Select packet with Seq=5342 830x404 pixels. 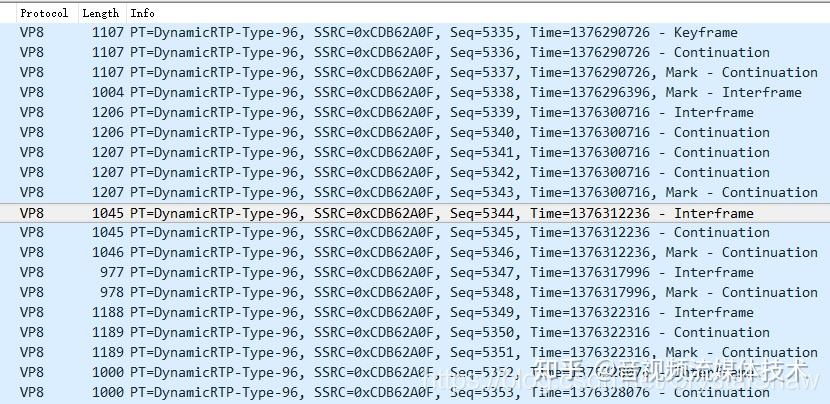click(x=415, y=173)
